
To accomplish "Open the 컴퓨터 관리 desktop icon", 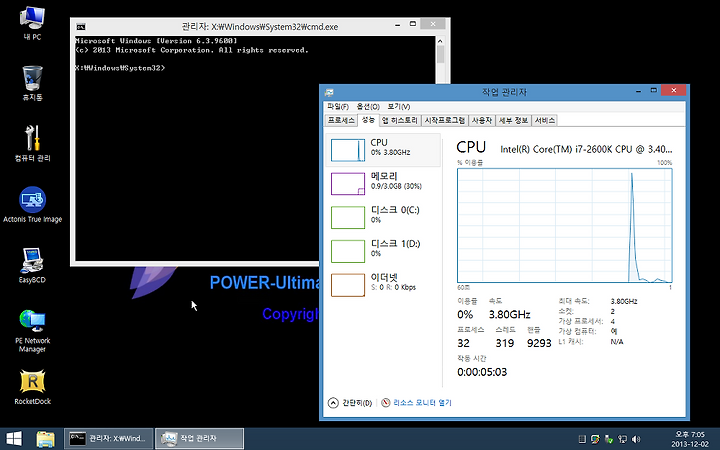I will [32, 144].
